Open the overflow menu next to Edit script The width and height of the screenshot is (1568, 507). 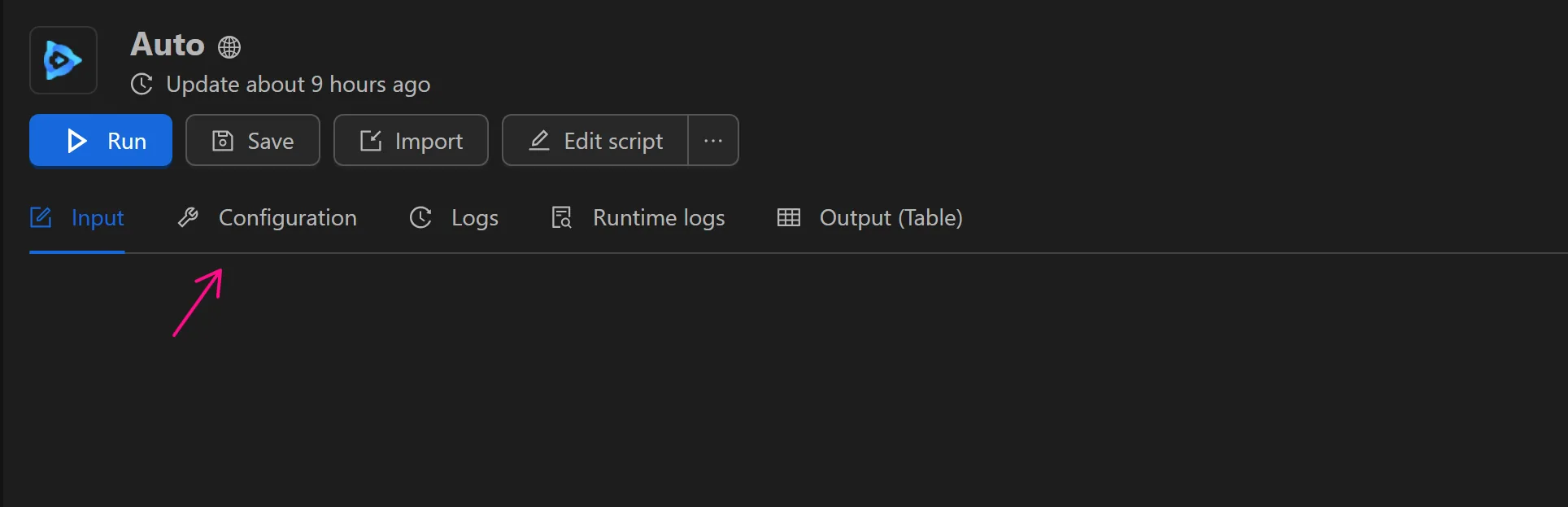(713, 140)
